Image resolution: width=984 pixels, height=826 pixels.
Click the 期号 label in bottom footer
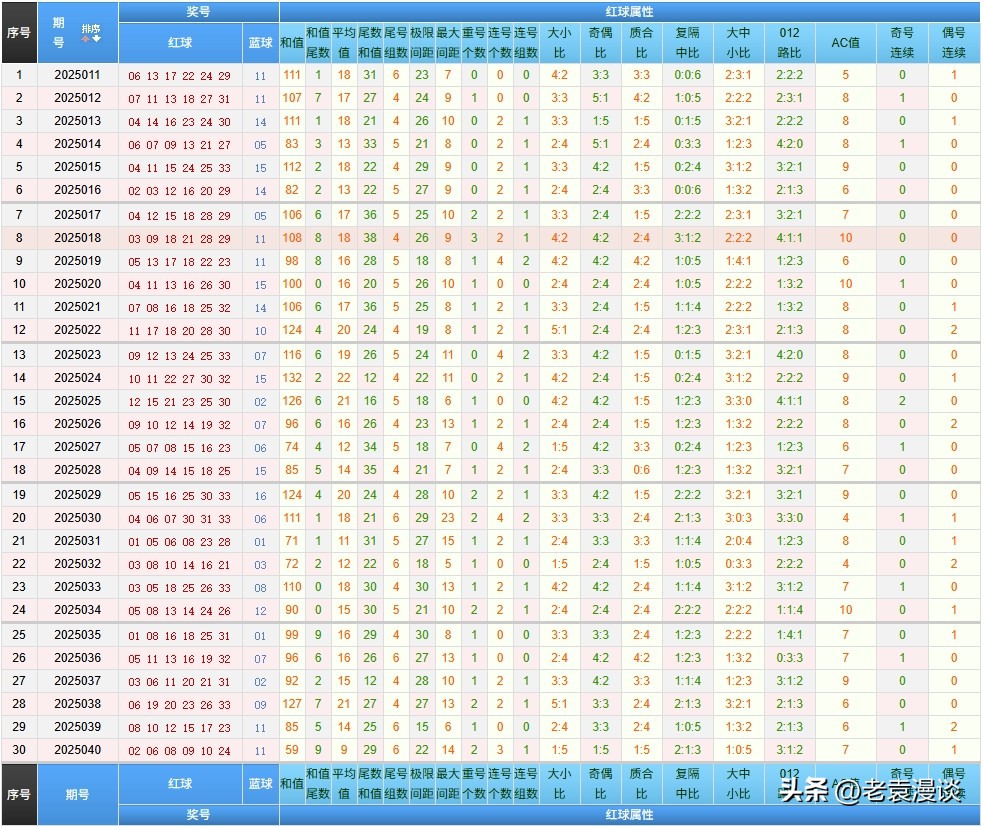point(78,794)
